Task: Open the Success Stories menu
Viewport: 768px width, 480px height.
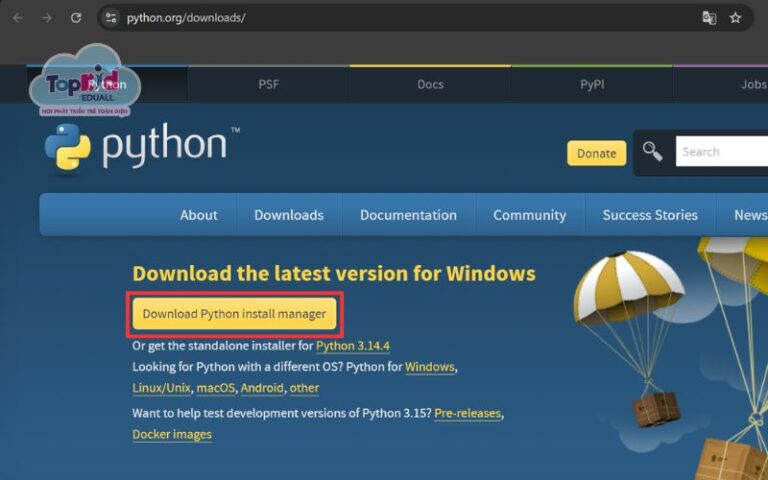Action: click(x=650, y=215)
